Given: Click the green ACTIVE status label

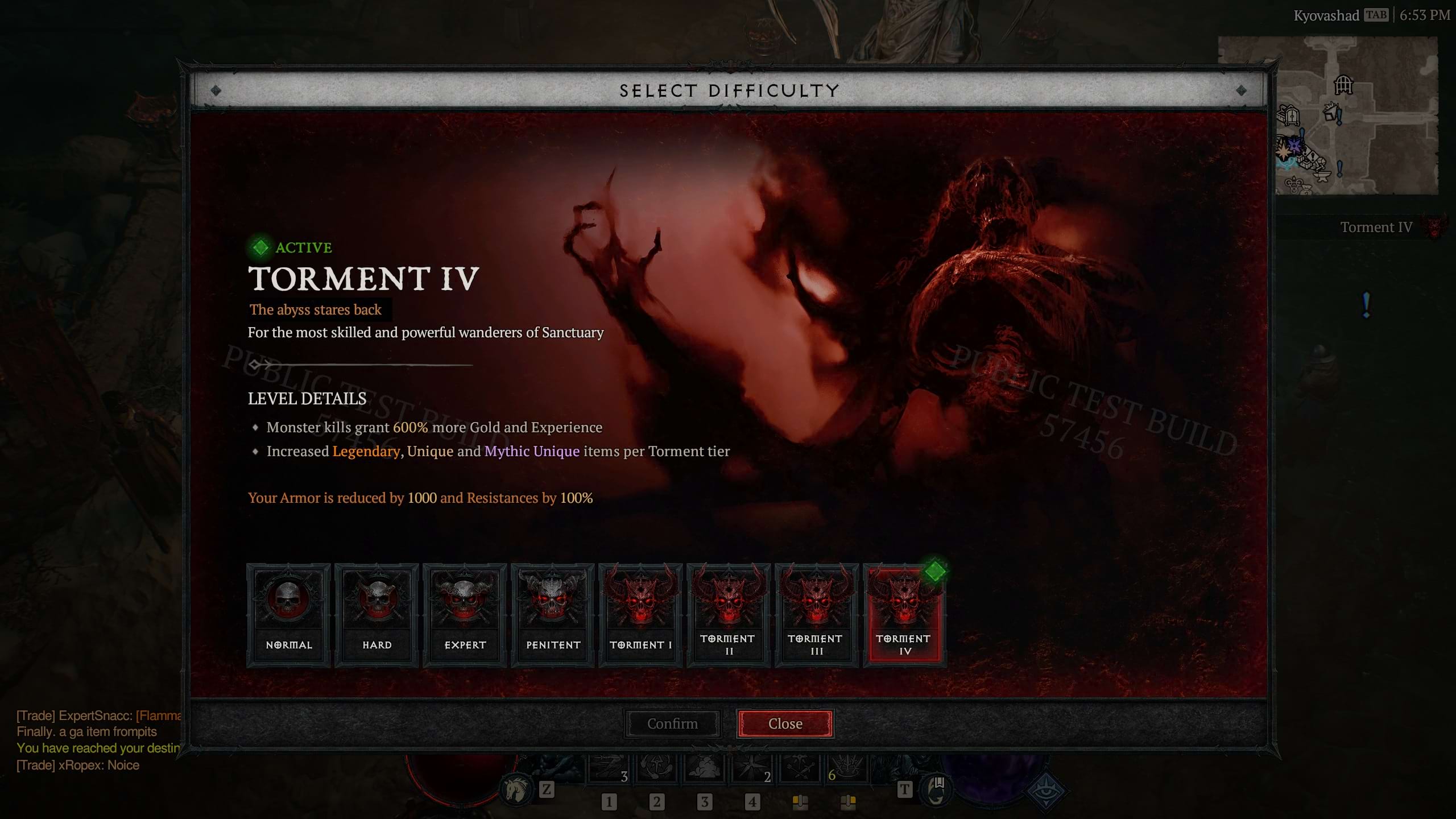Looking at the screenshot, I should [x=303, y=247].
